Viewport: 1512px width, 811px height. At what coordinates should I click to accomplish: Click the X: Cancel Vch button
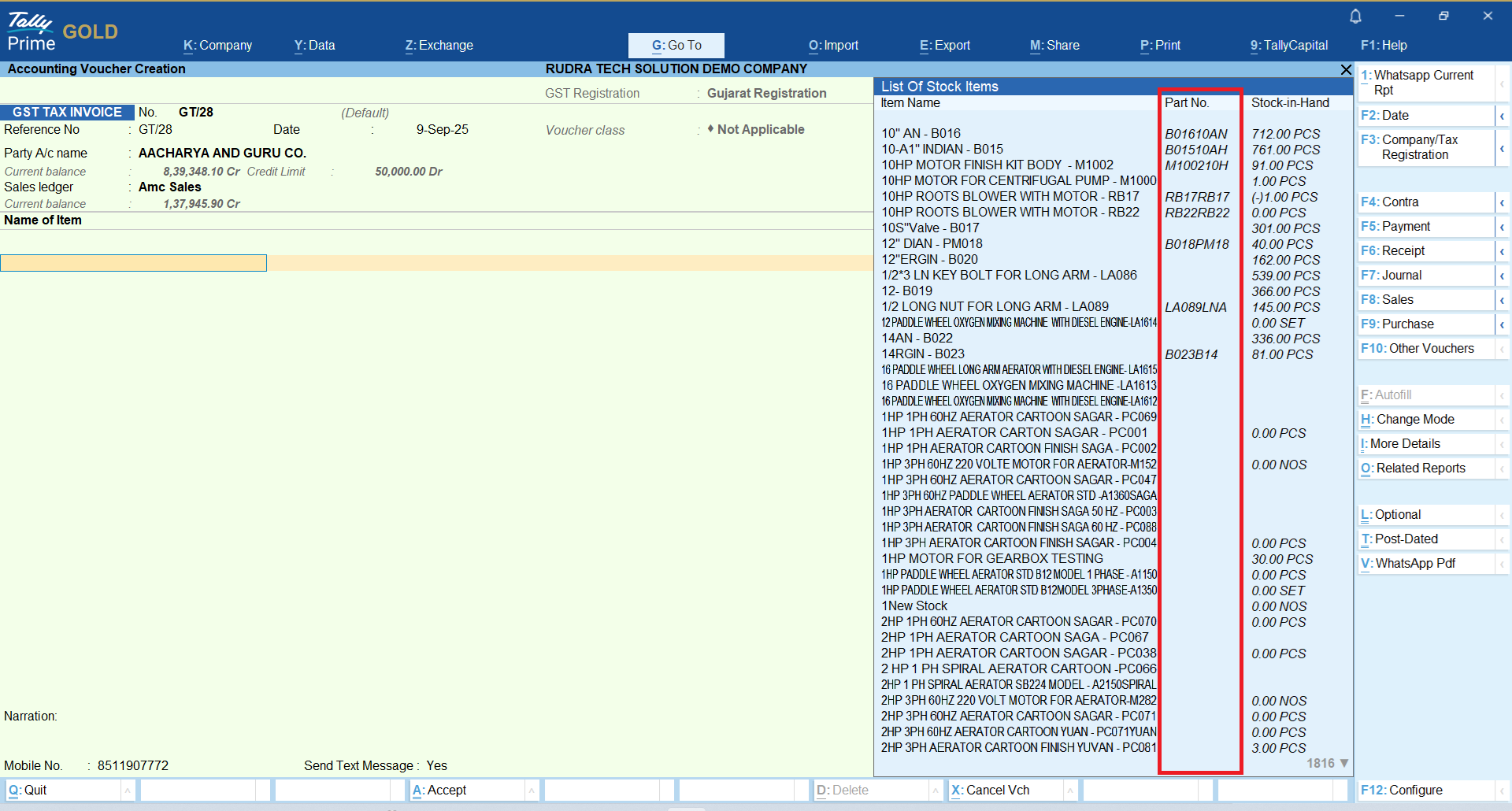[997, 791]
